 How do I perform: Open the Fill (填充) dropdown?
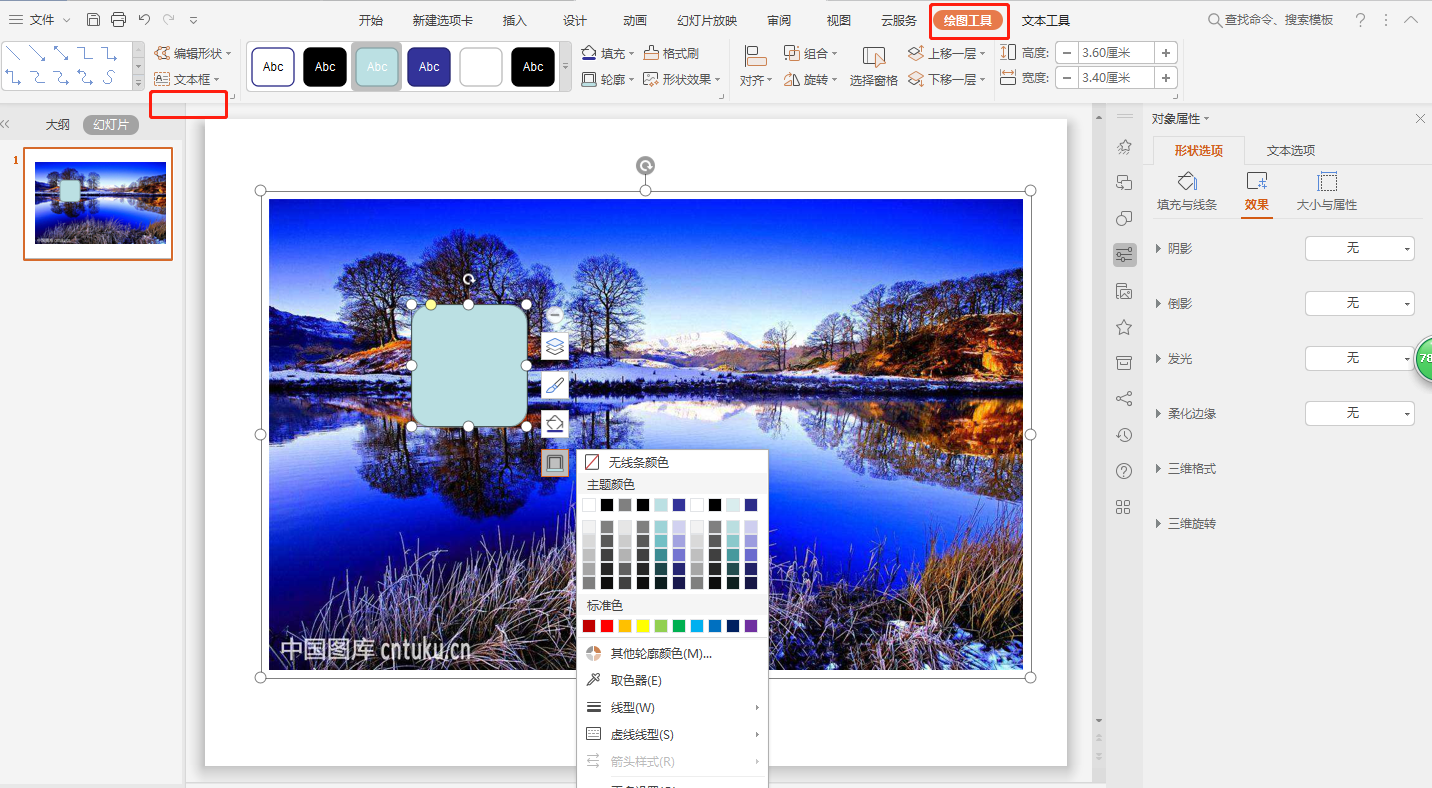click(x=607, y=53)
